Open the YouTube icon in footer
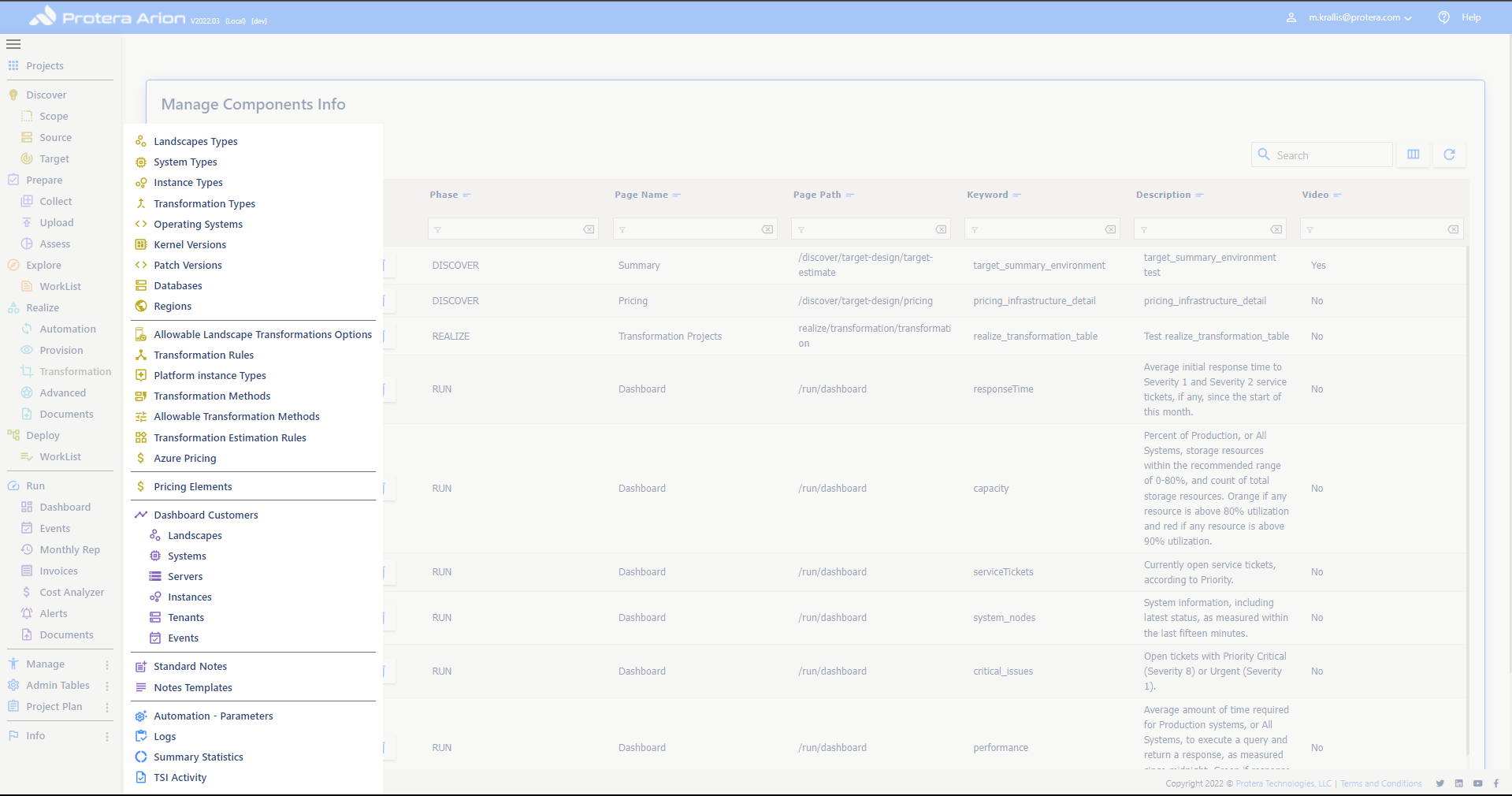This screenshot has width=1512, height=796. pyautogui.click(x=1478, y=783)
